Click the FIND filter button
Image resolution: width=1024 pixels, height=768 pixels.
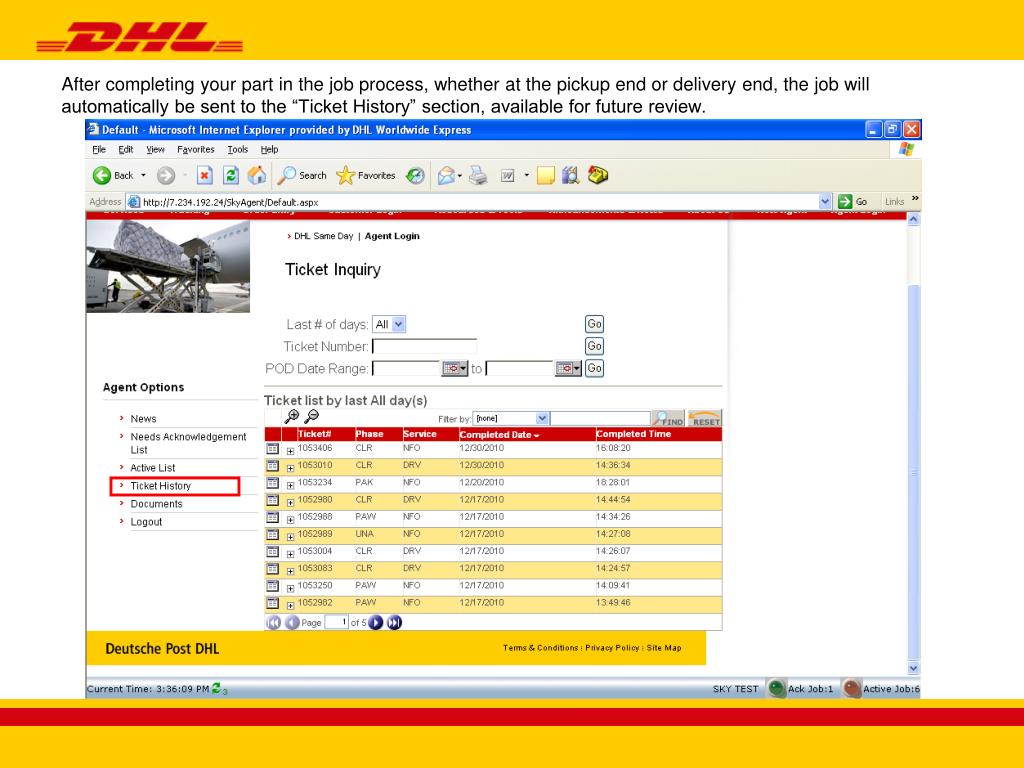(x=668, y=419)
